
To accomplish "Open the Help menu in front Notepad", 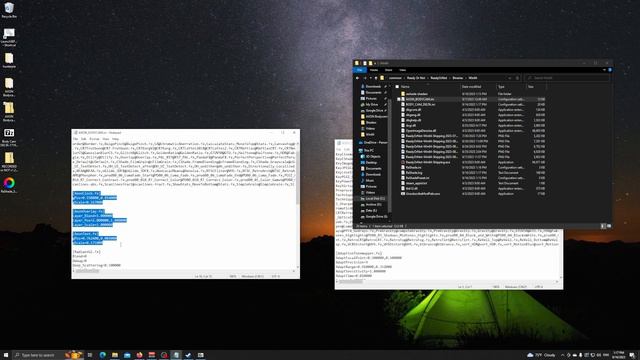I will point(116,139).
